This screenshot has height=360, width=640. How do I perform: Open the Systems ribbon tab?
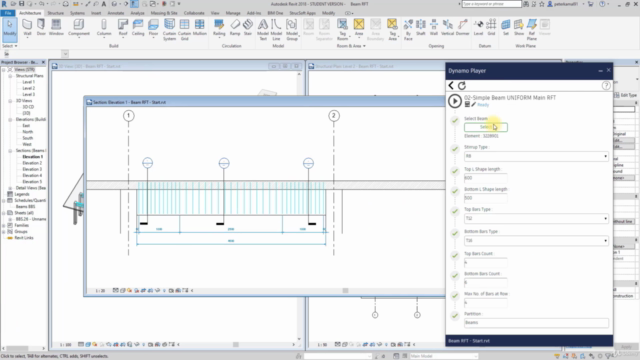[77, 13]
